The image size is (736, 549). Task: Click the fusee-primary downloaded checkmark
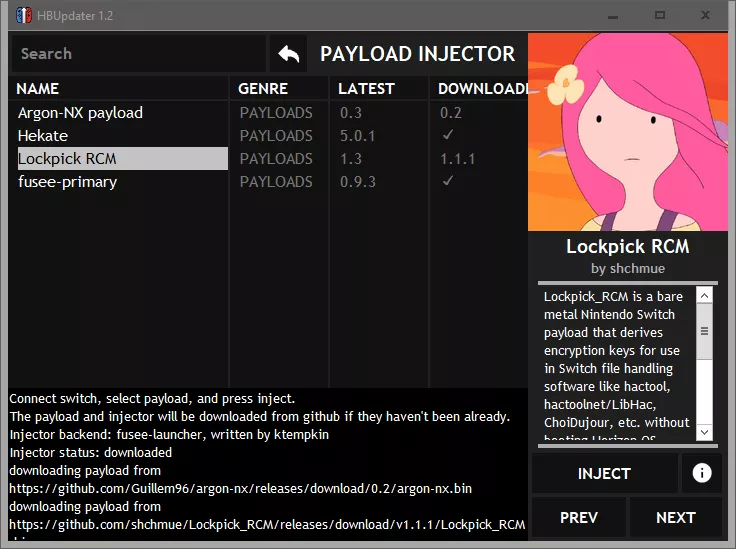[x=448, y=182]
